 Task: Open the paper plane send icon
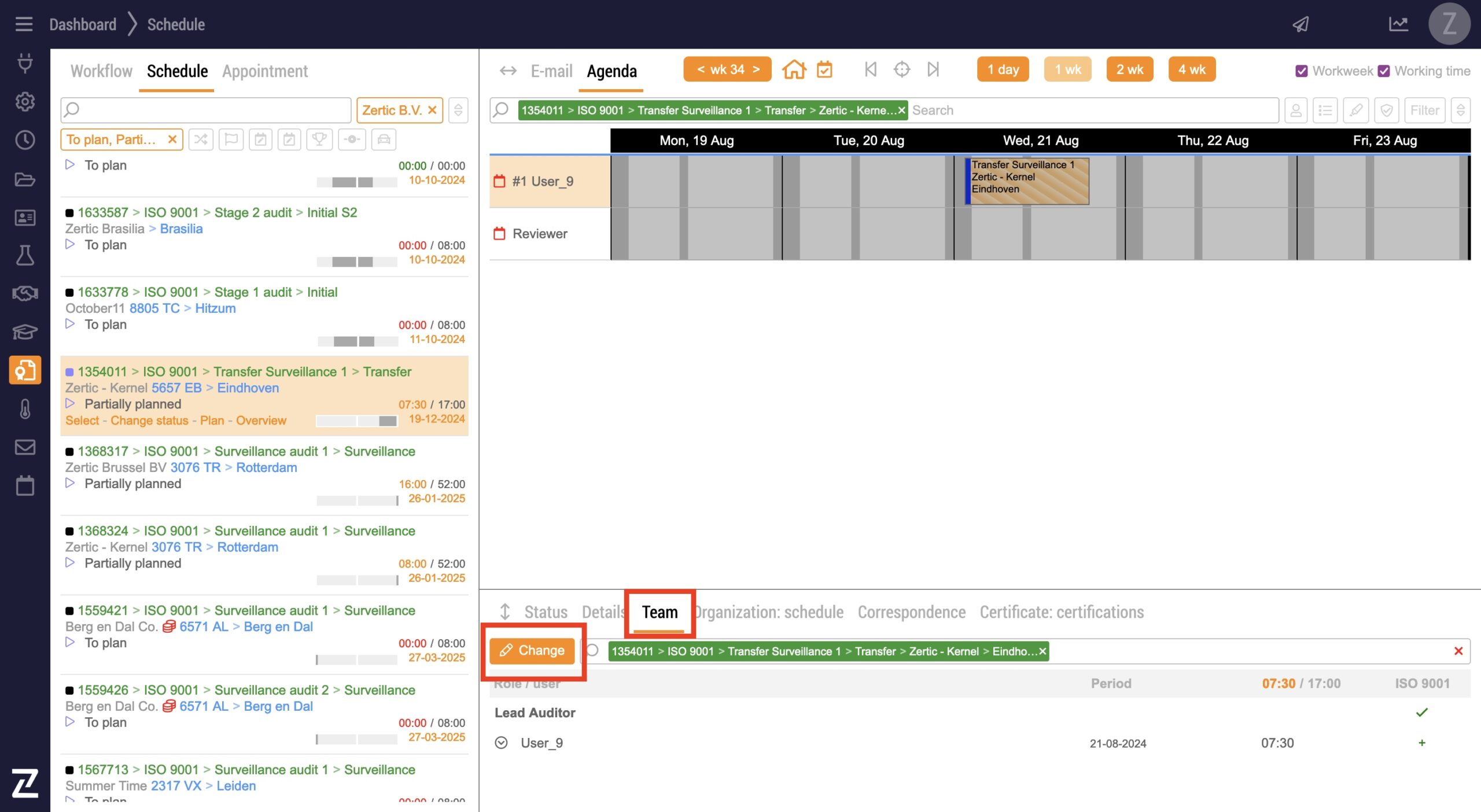(1301, 24)
